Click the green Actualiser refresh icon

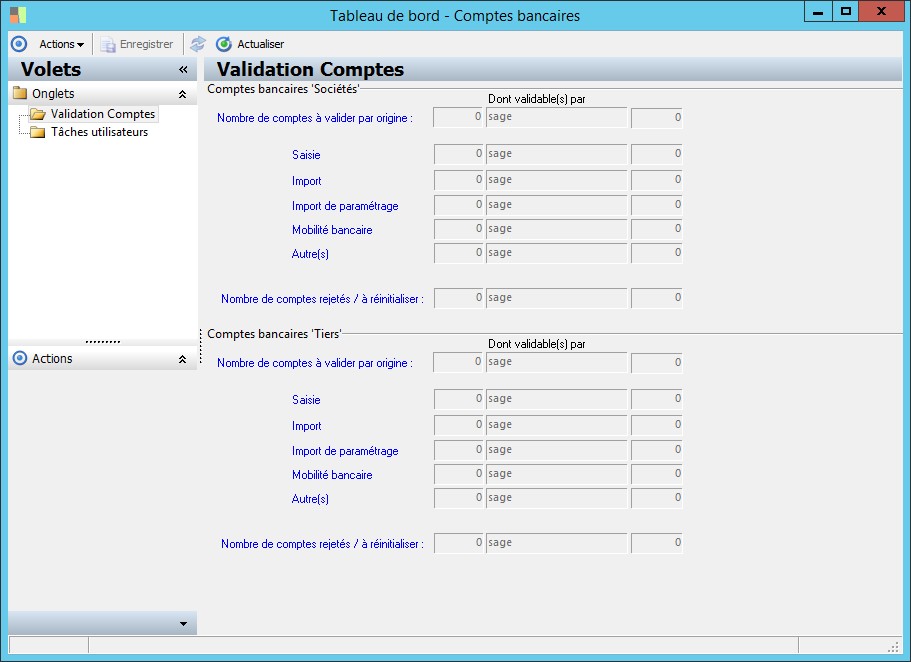tap(224, 44)
